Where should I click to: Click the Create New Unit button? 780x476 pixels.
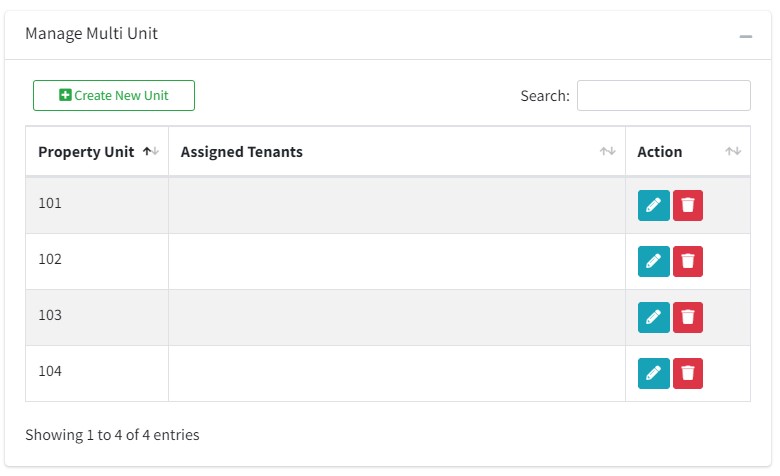click(x=114, y=95)
